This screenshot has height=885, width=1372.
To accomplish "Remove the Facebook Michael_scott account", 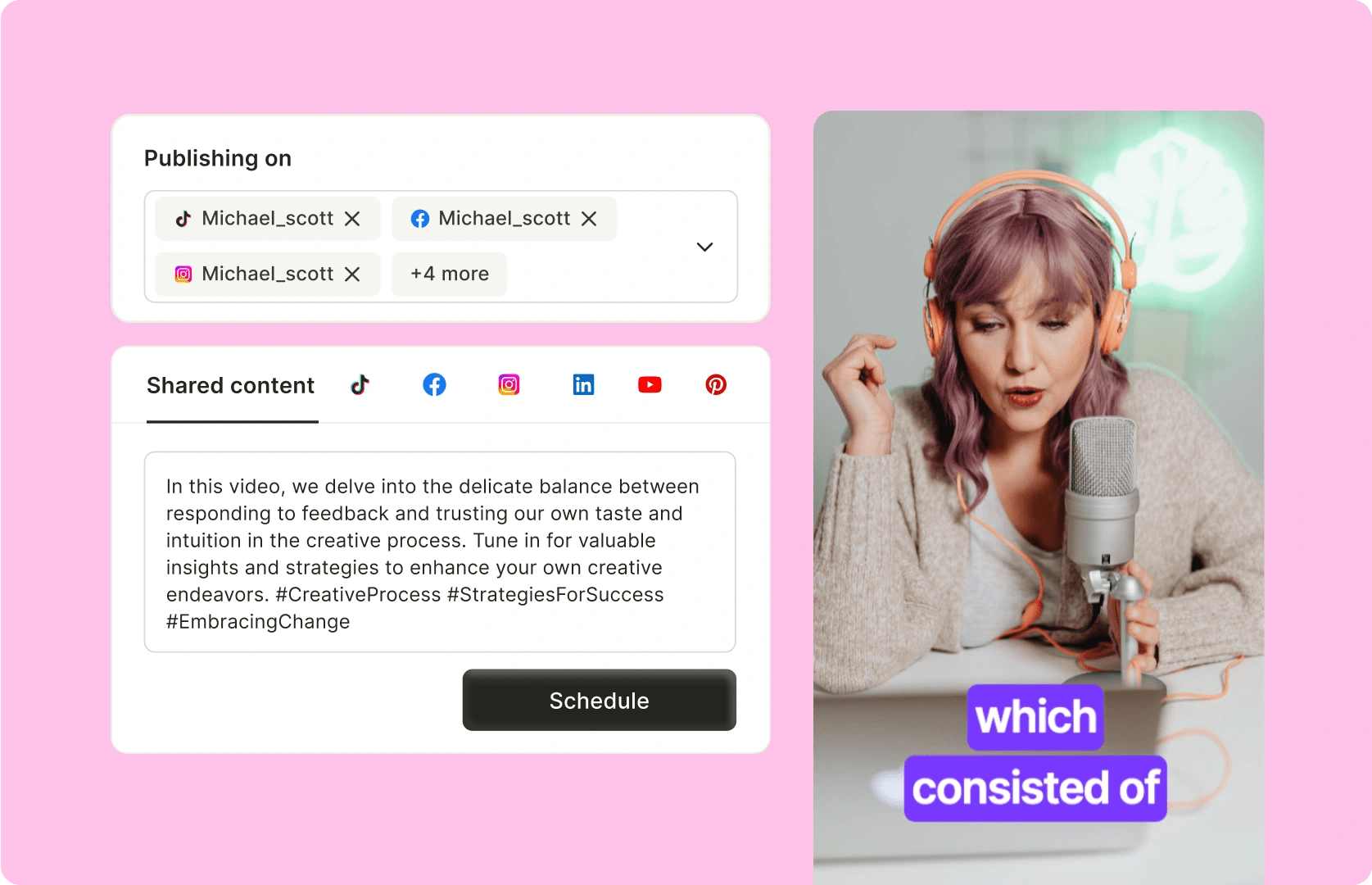I will click(x=589, y=219).
